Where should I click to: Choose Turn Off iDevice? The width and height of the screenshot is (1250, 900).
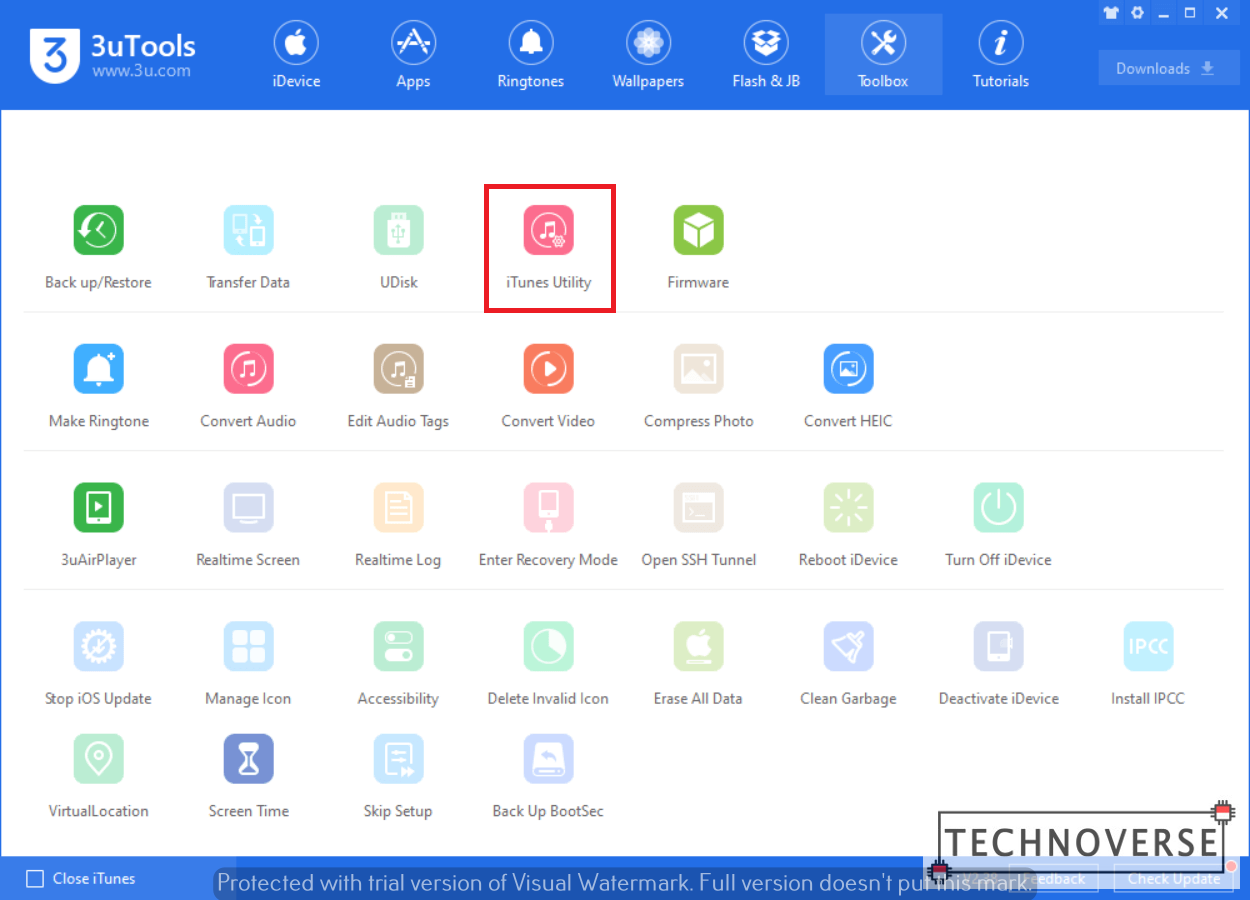tap(998, 525)
